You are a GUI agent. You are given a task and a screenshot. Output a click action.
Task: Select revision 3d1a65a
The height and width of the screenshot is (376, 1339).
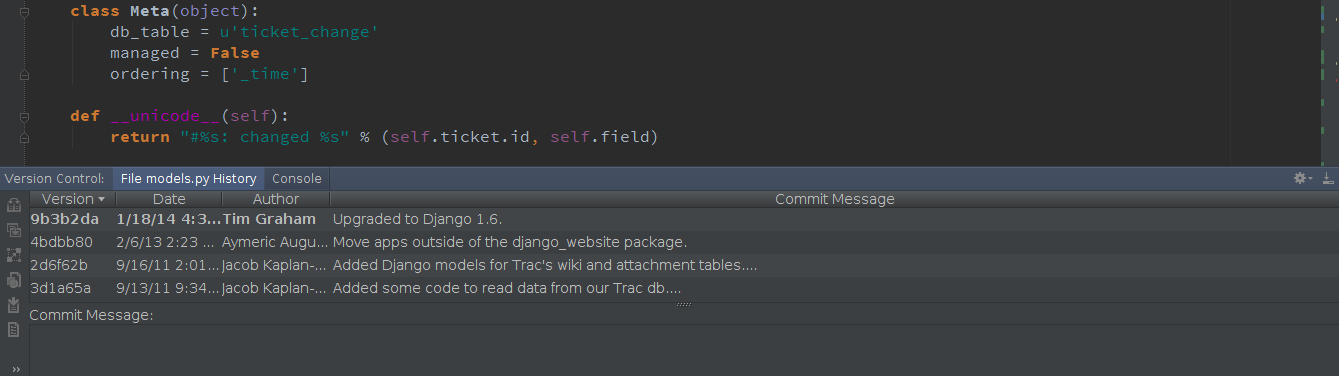point(60,288)
